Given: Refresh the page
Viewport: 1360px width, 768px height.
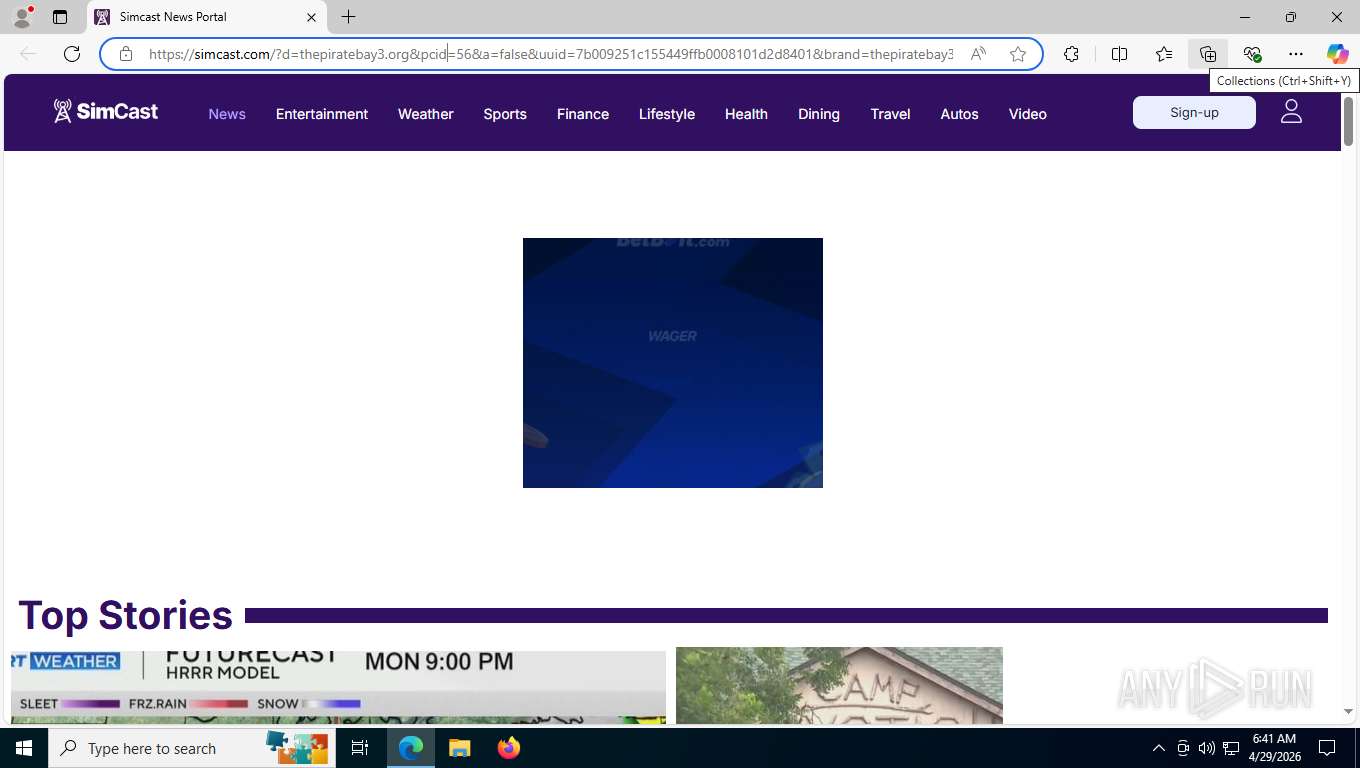Looking at the screenshot, I should (x=72, y=54).
